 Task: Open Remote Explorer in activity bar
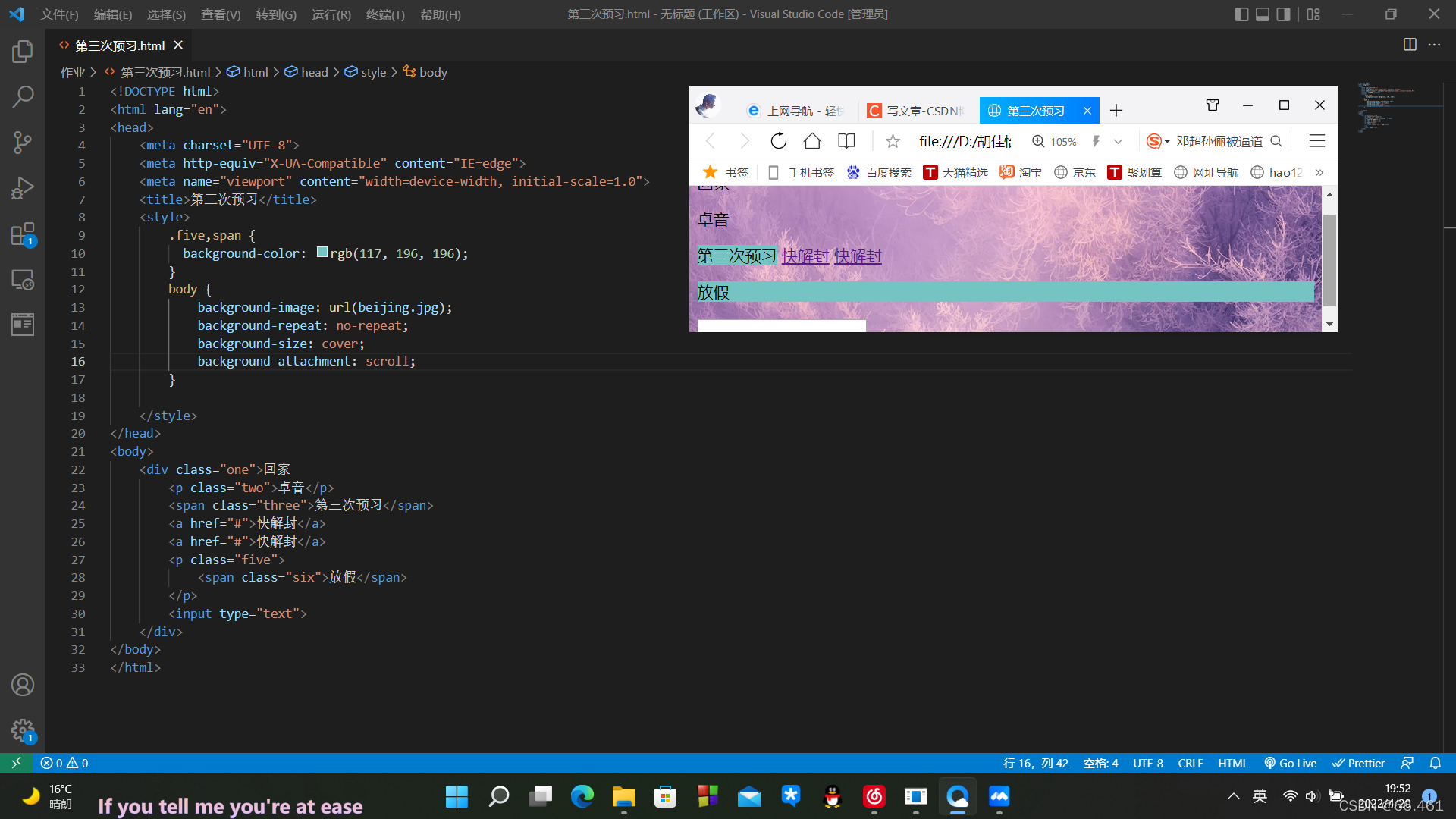(23, 280)
